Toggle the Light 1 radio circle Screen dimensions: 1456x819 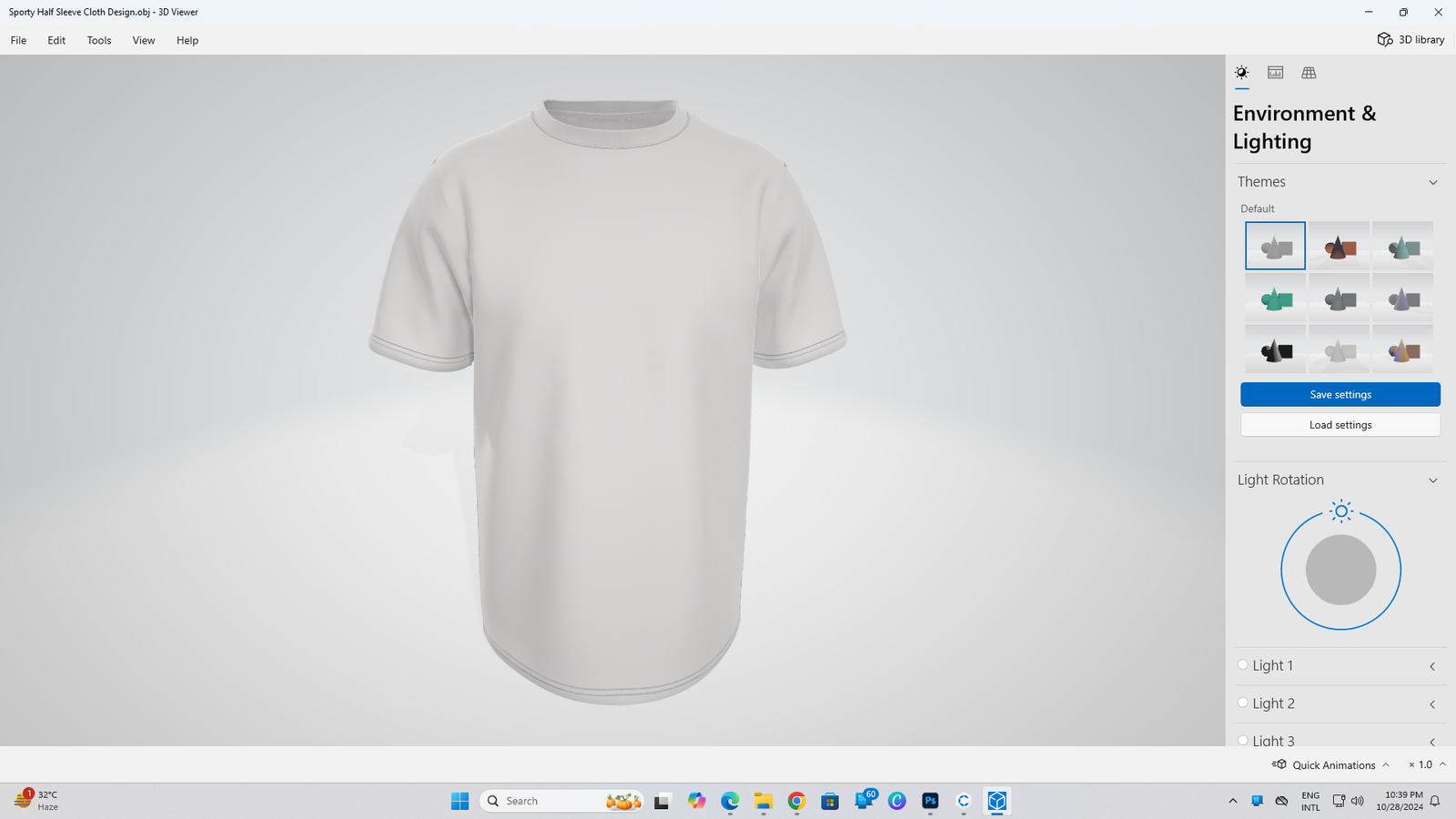click(1243, 665)
